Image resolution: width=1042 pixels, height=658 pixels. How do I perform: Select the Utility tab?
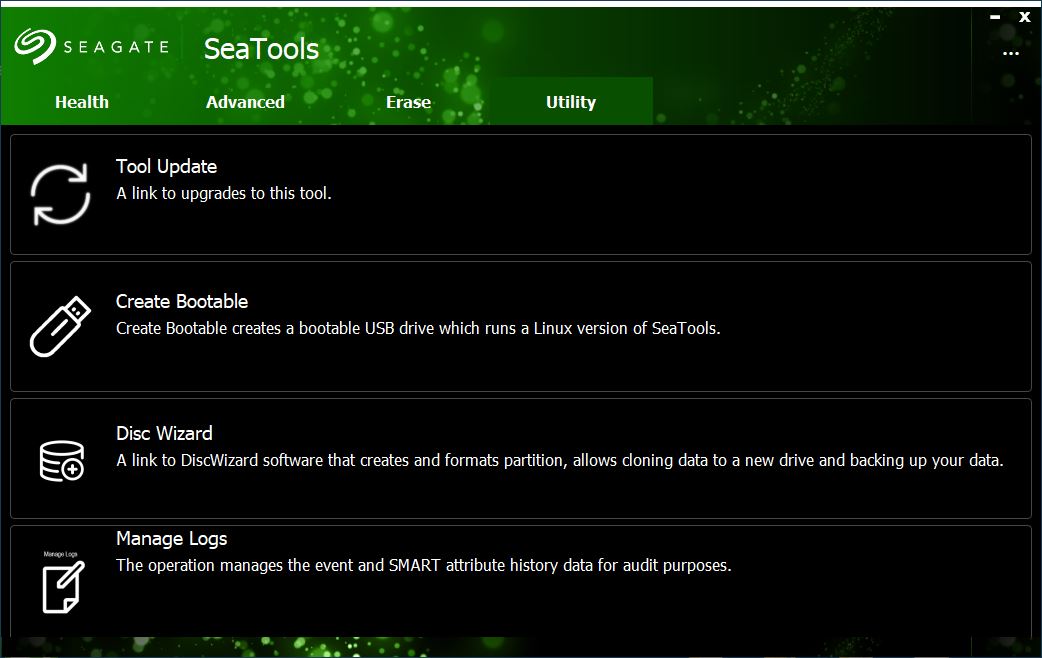[x=571, y=102]
